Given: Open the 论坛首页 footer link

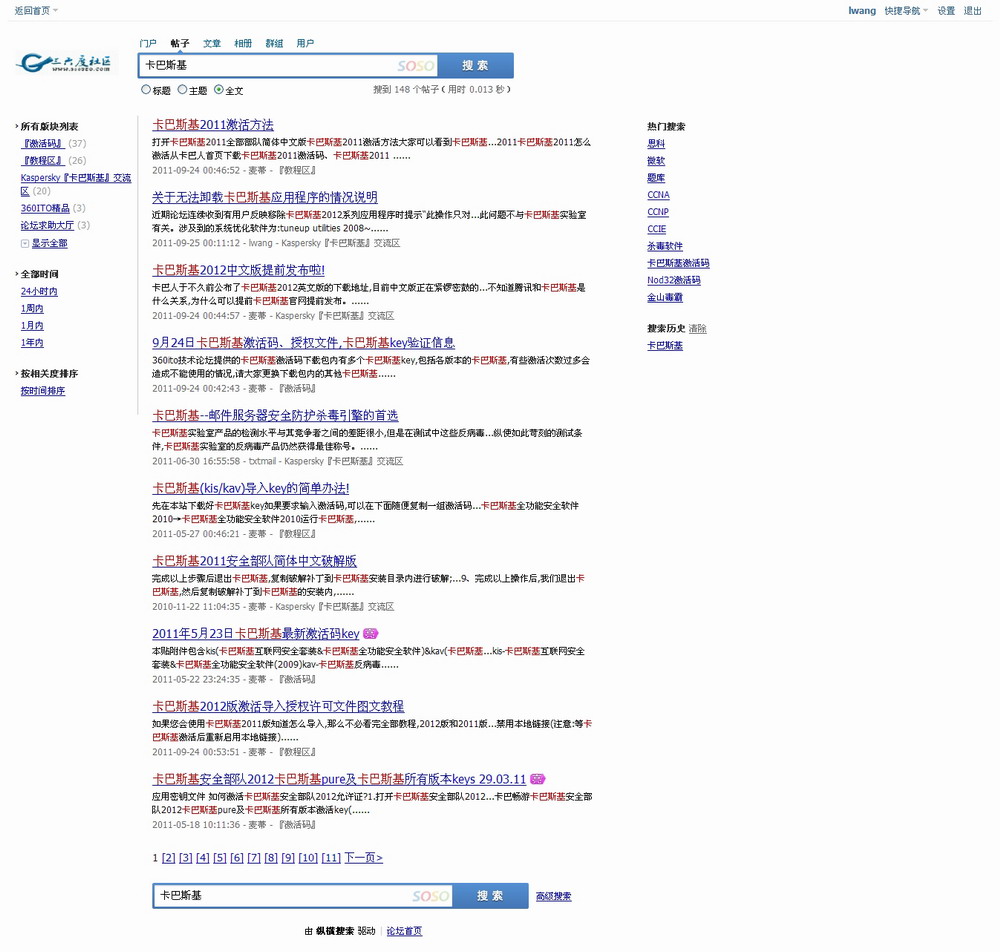Looking at the screenshot, I should click(404, 931).
